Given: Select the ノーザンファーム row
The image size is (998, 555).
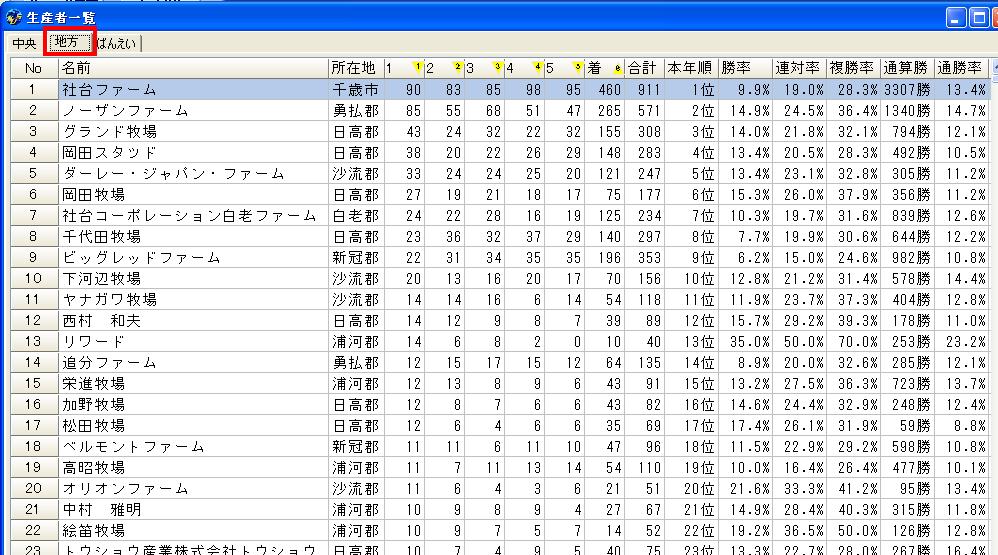Looking at the screenshot, I should 500,111.
